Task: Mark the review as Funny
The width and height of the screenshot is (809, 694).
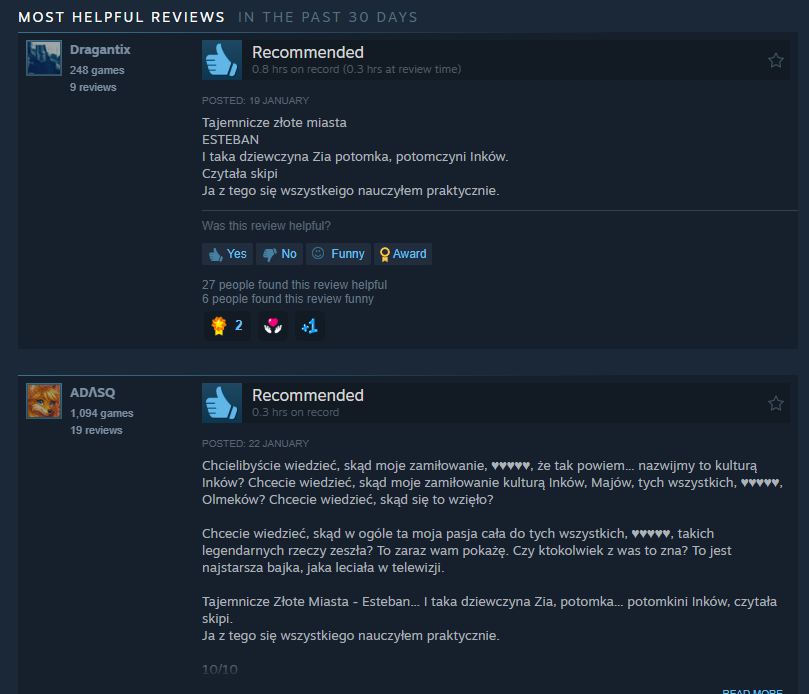Action: tap(338, 254)
